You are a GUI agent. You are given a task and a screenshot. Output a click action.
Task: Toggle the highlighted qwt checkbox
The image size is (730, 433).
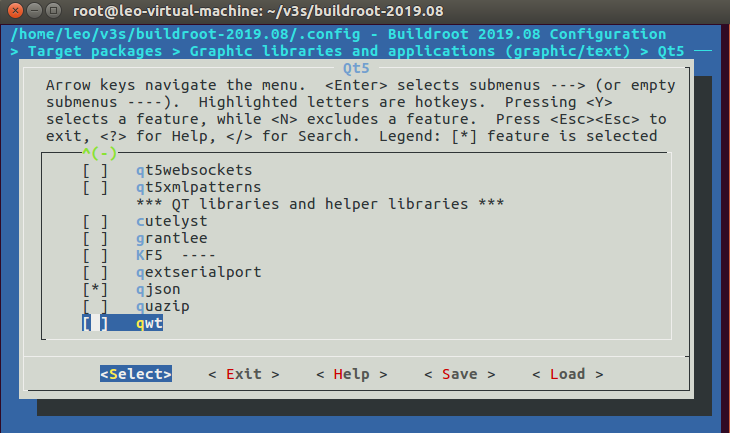tap(95, 324)
